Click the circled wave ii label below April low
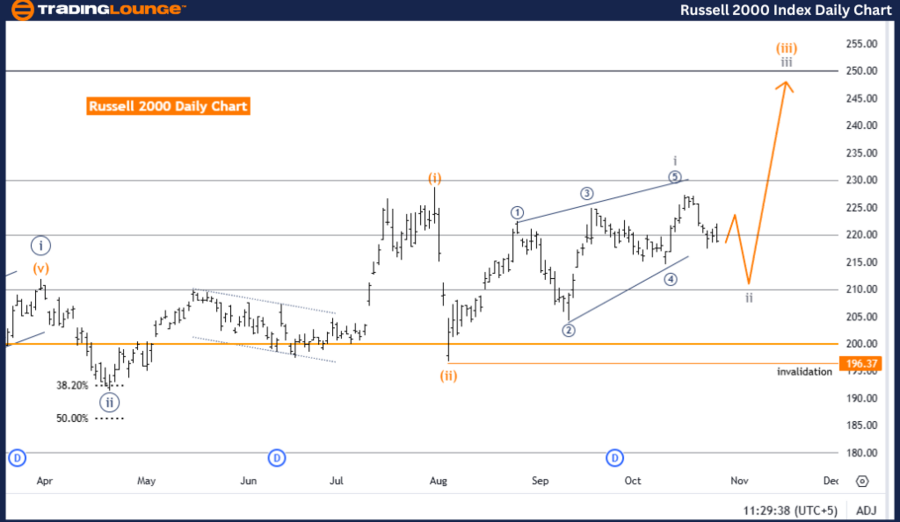 [109, 403]
